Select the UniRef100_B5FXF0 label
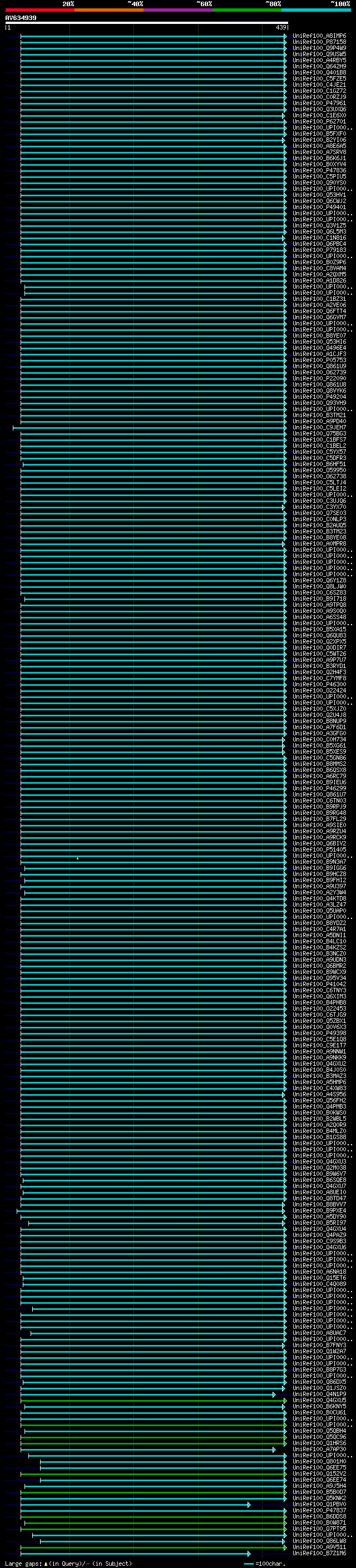The width and height of the screenshot is (356, 1568). pos(319,134)
